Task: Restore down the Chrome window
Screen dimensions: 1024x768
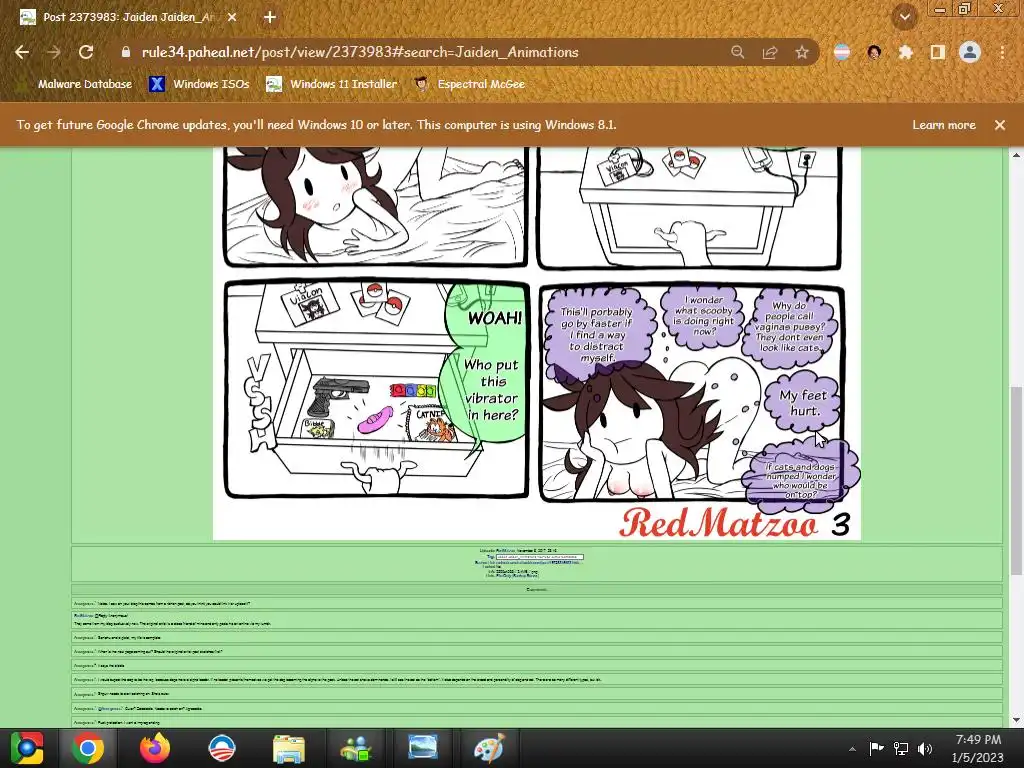Action: point(965,8)
